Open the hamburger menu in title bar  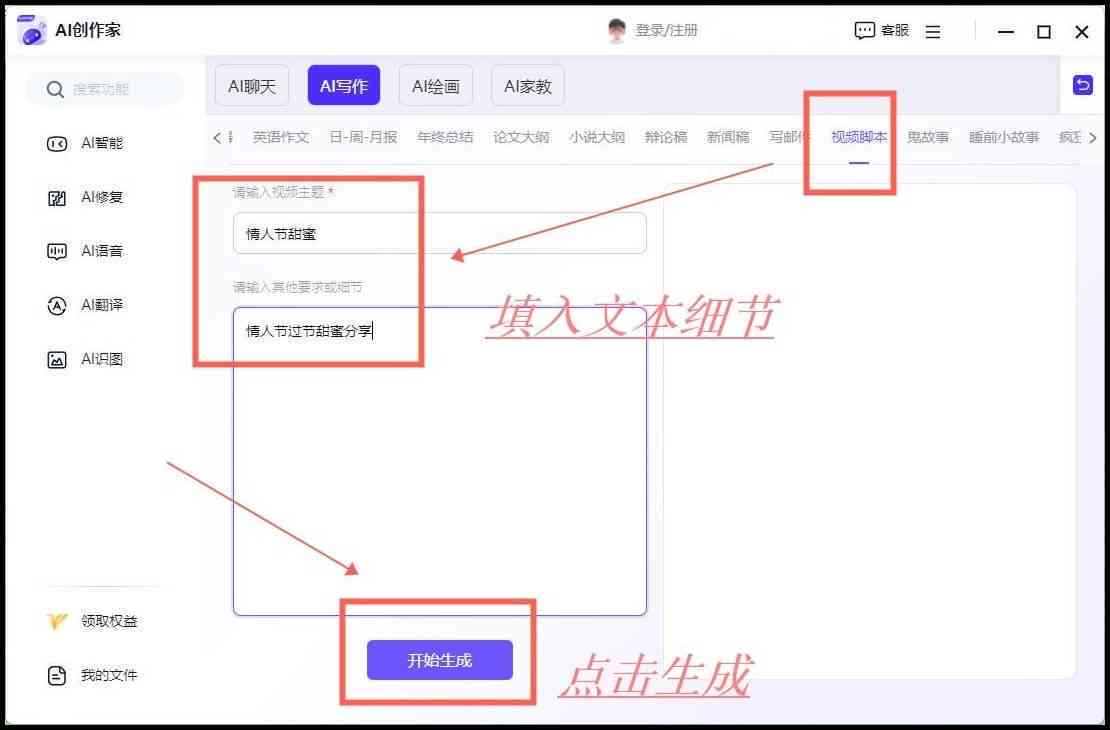pyautogui.click(x=933, y=32)
